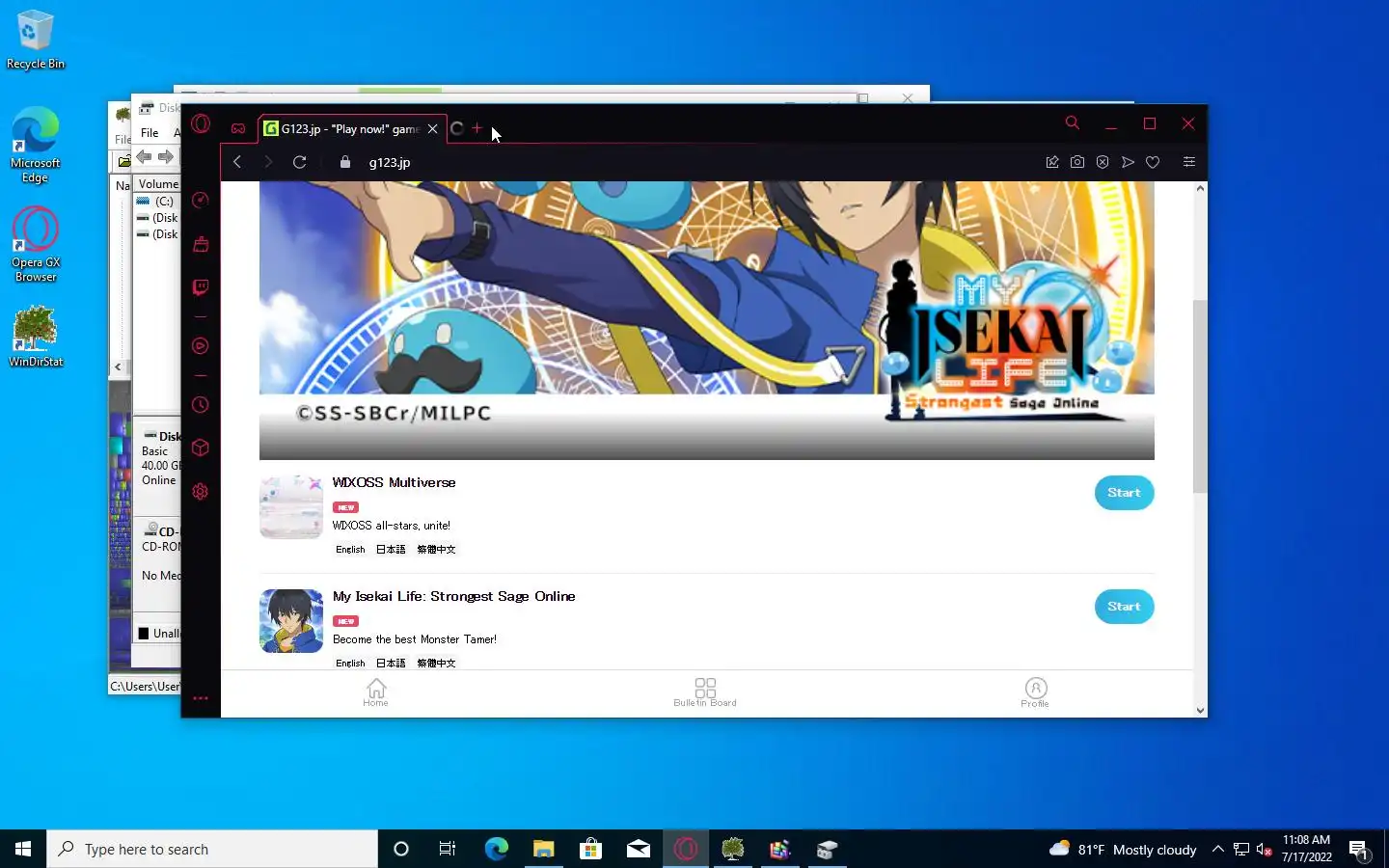Click Disk Management forward arrow toolbar icon
The height and width of the screenshot is (868, 1389).
166,156
